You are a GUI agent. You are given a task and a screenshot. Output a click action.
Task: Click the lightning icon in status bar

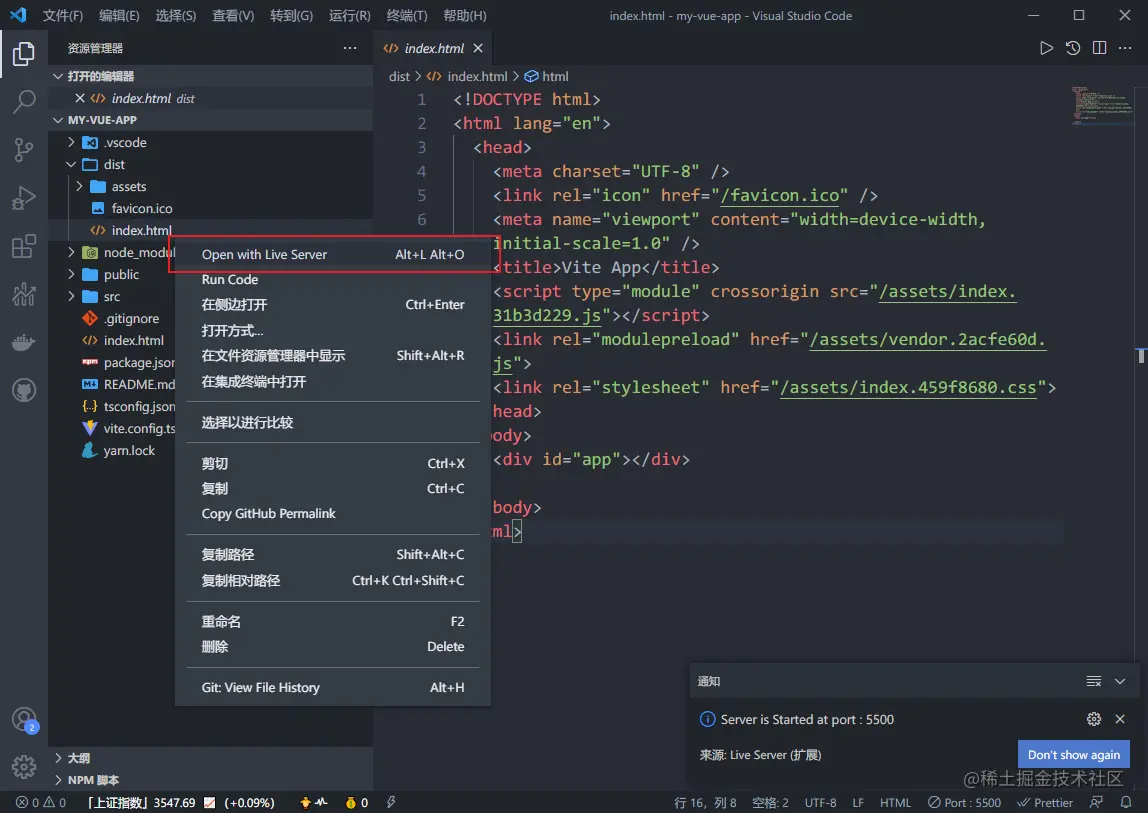point(391,803)
